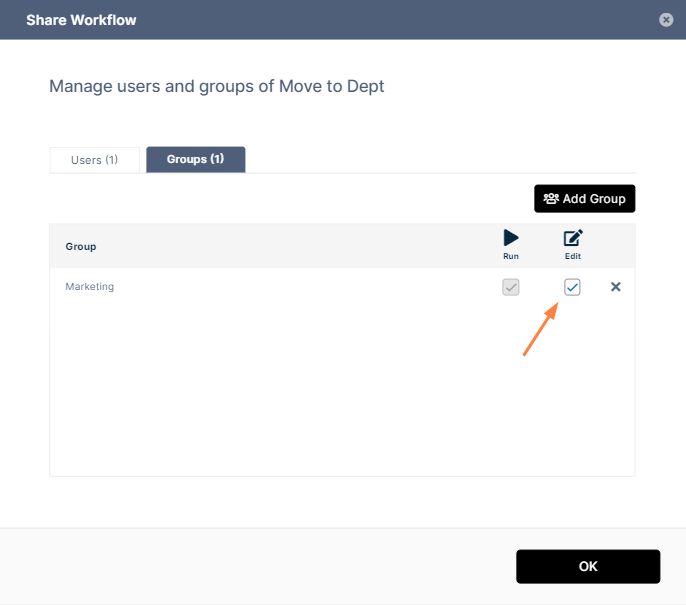Viewport: 686px width, 605px height.
Task: Uncheck Edit permission checkbox for Marketing
Action: (572, 287)
